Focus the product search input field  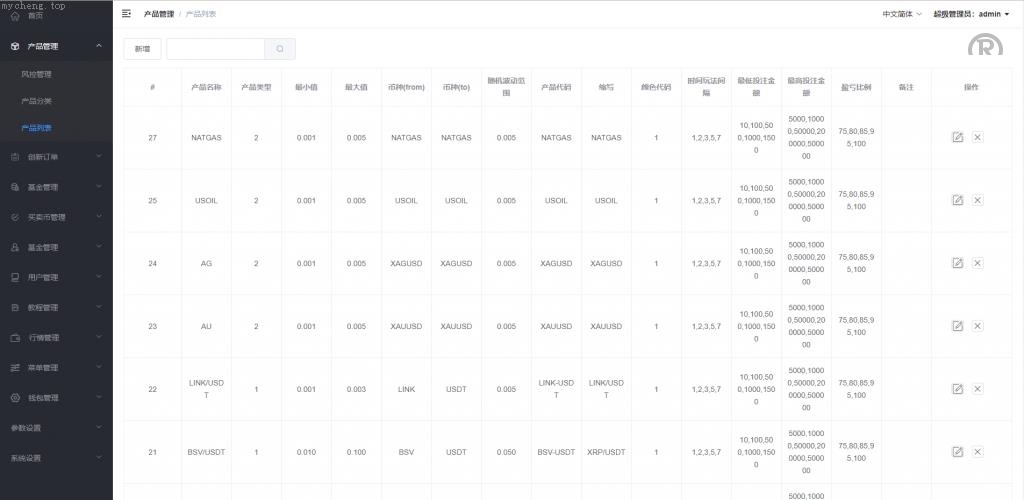[x=215, y=49]
